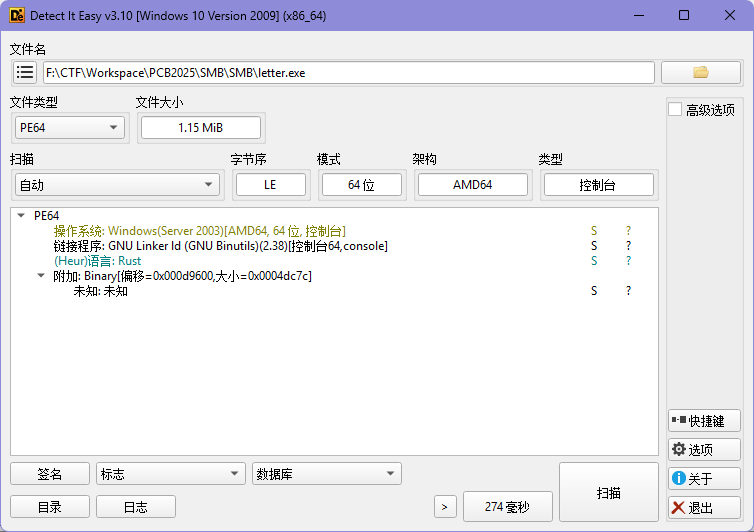Open the 数据库 database dropdown
This screenshot has height=532, width=754.
[326, 474]
